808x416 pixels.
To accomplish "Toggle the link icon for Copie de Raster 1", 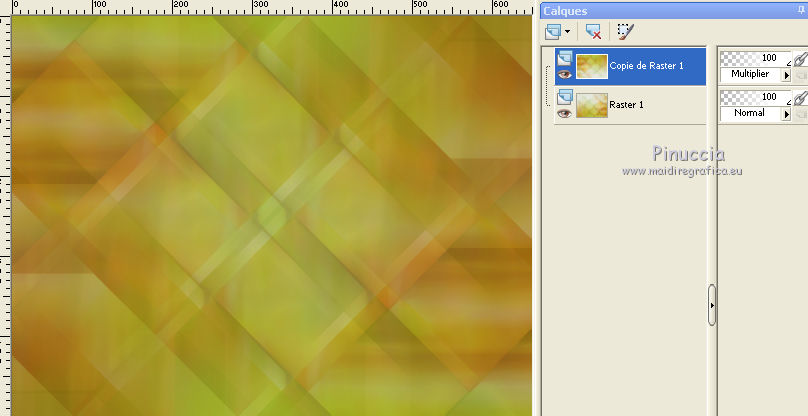I will click(x=800, y=59).
